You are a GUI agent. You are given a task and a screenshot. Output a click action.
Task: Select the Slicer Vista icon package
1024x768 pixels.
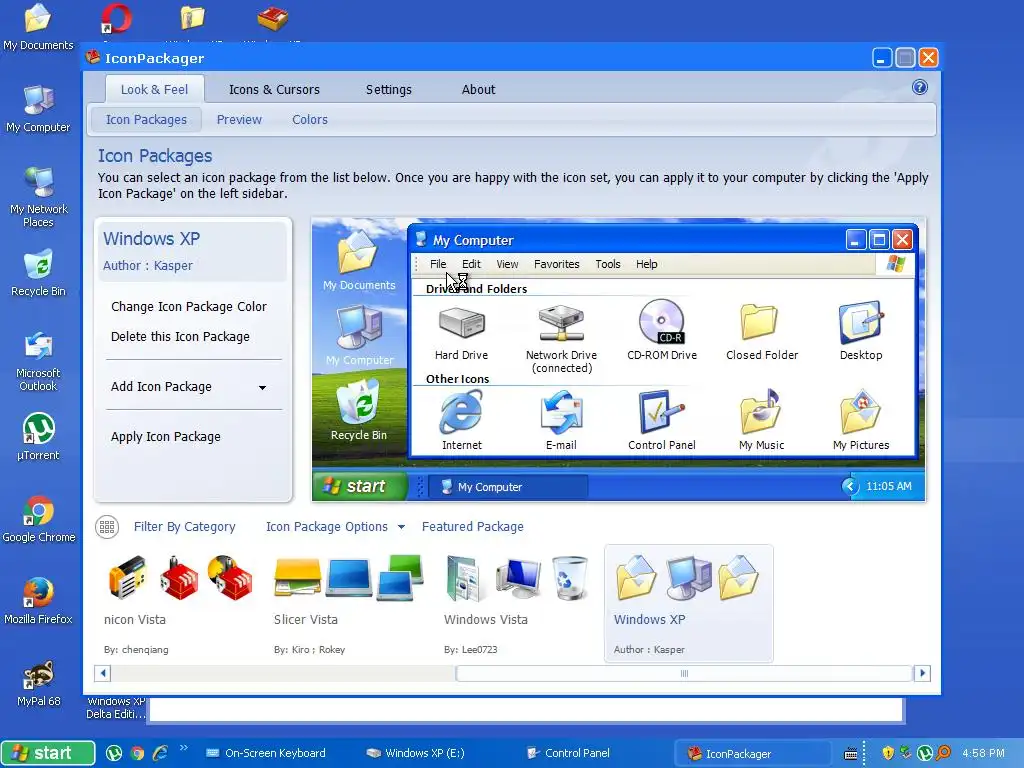(349, 603)
